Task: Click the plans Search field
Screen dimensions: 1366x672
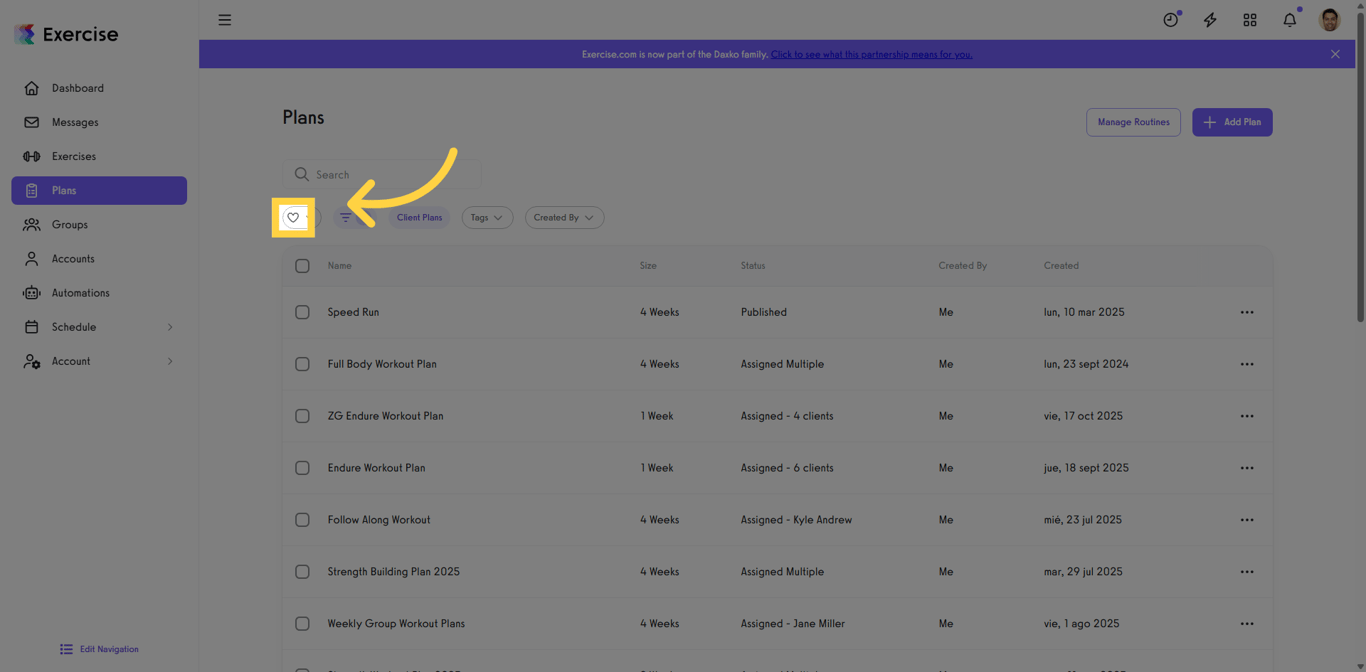Action: [x=382, y=174]
